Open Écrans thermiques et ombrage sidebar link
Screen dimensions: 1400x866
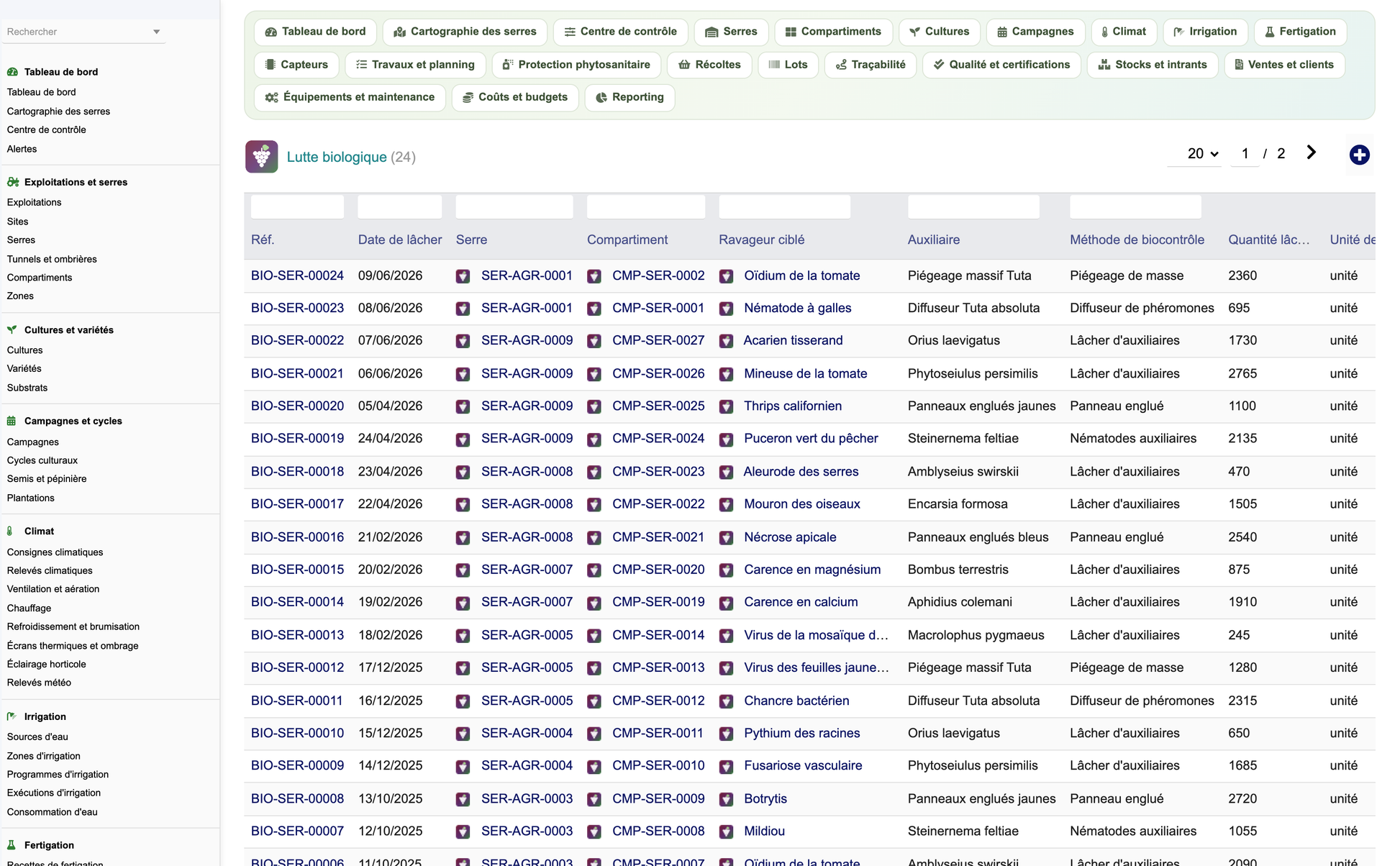(73, 646)
